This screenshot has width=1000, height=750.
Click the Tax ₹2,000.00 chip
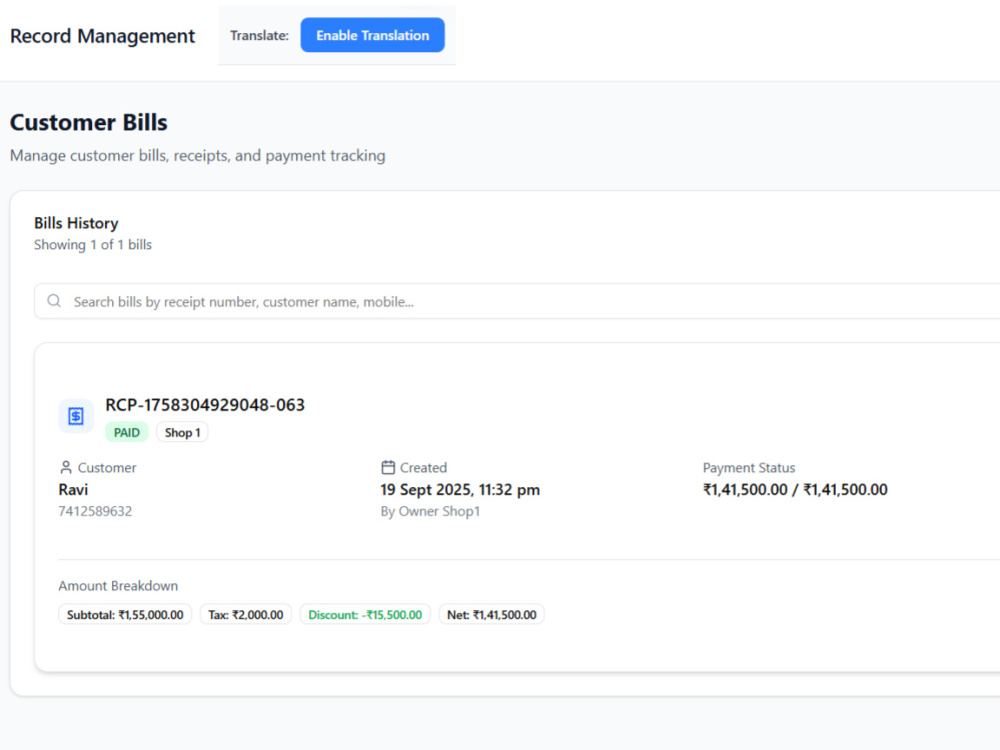(246, 615)
